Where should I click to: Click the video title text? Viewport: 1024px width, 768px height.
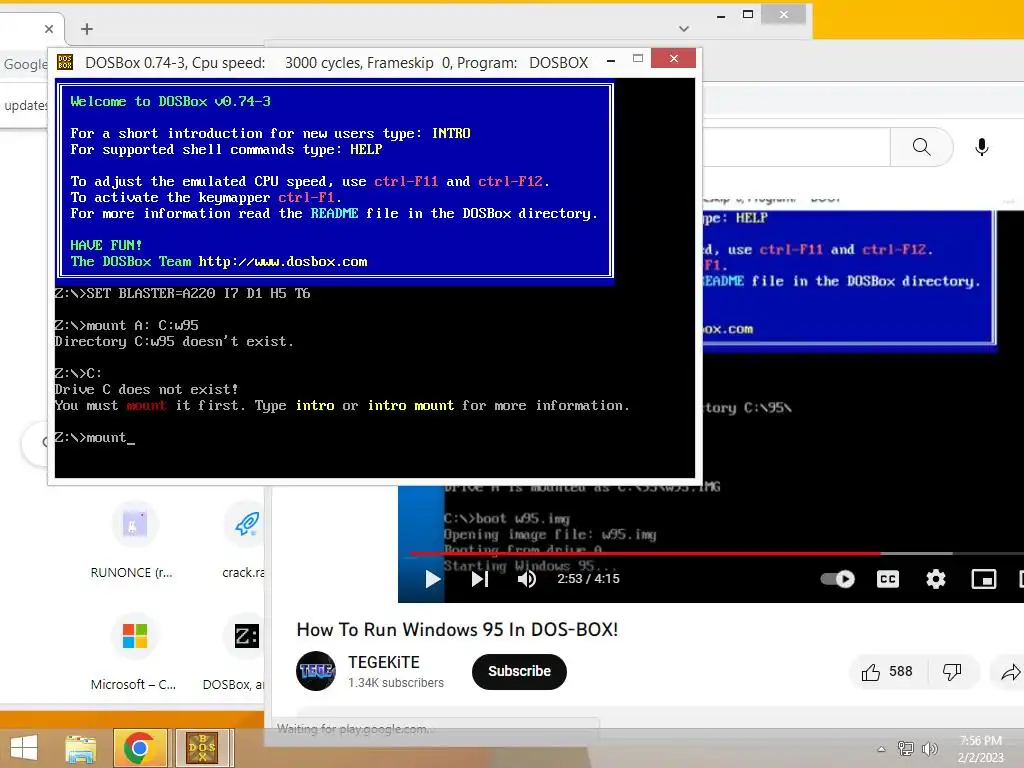[457, 630]
